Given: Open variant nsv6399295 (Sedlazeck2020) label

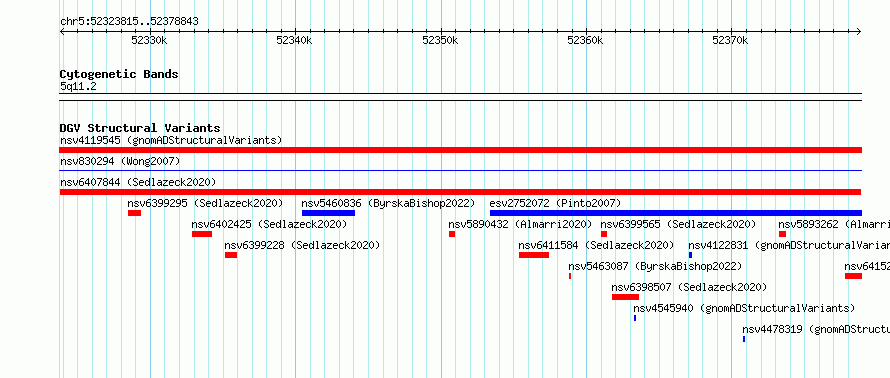Looking at the screenshot, I should point(205,203).
